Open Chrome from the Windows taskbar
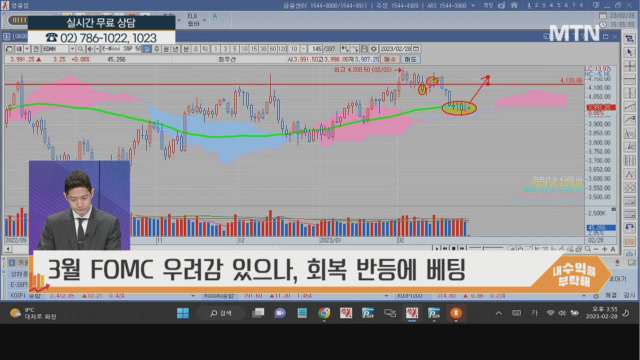 tap(324, 313)
